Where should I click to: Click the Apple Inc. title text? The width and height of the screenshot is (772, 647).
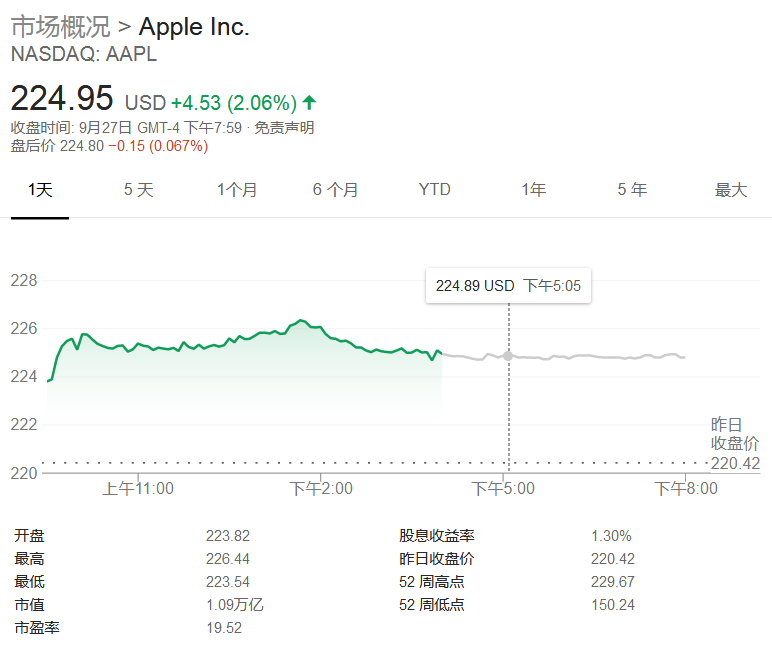194,27
